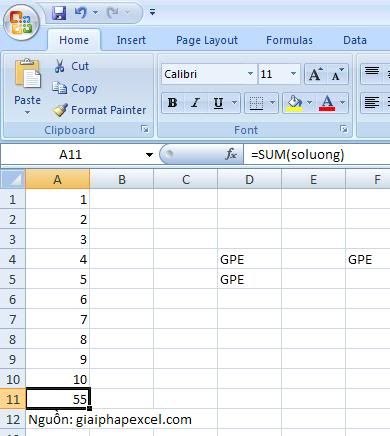Screen dimensions: 390x436
Task: Click the Insert Function fx icon
Action: [231, 154]
